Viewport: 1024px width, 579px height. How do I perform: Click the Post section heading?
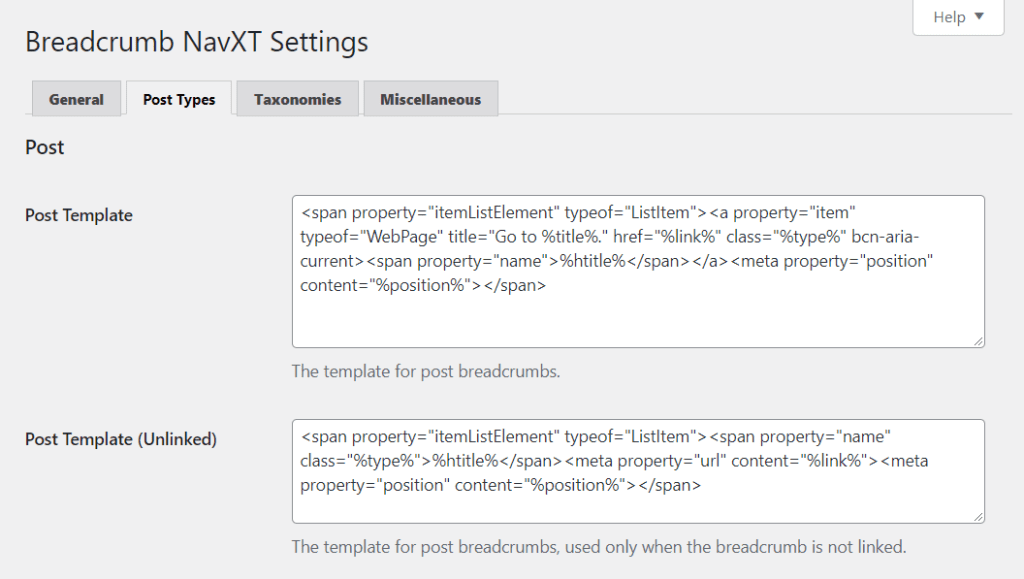click(44, 147)
